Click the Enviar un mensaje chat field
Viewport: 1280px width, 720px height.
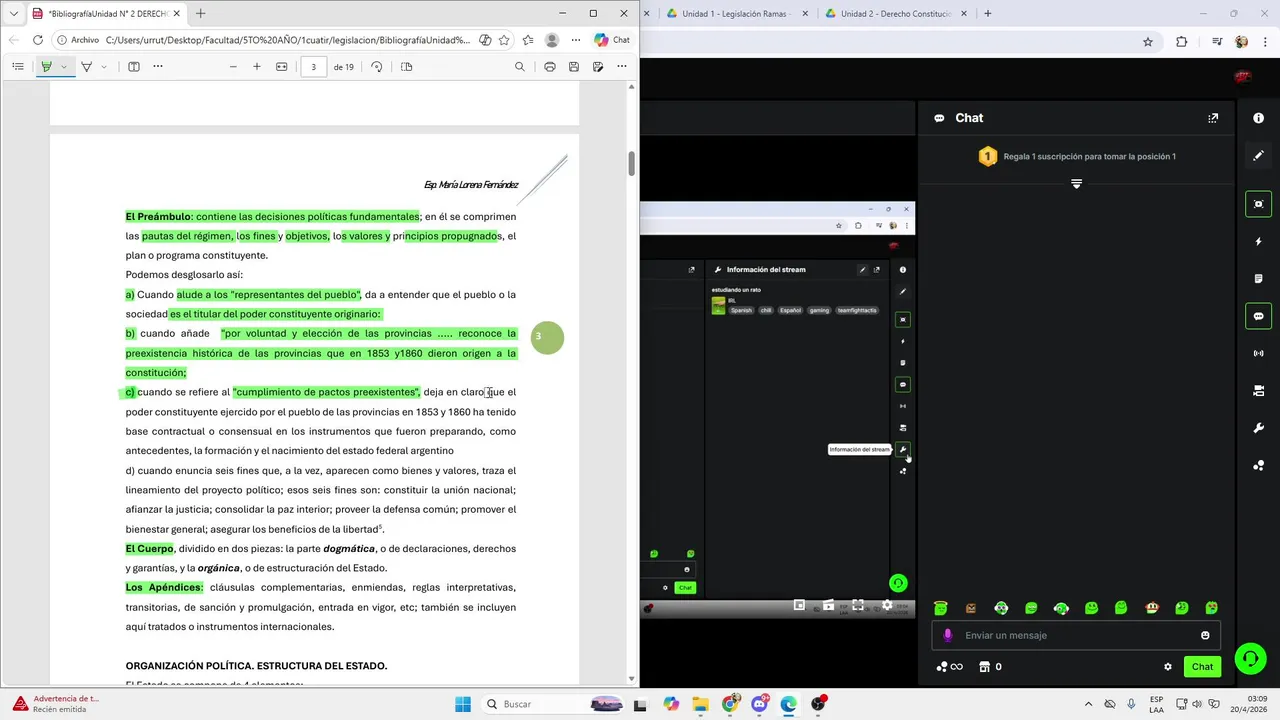(x=1076, y=635)
